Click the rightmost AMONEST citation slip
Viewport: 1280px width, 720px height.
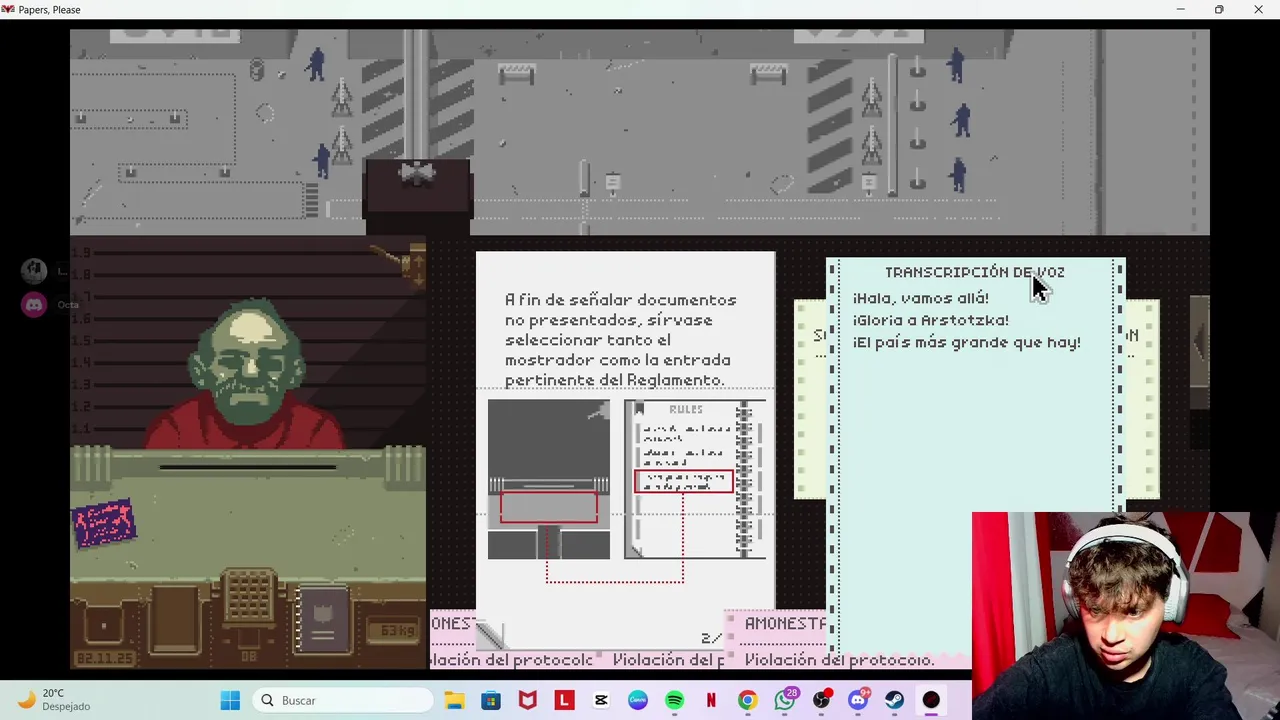click(x=785, y=623)
